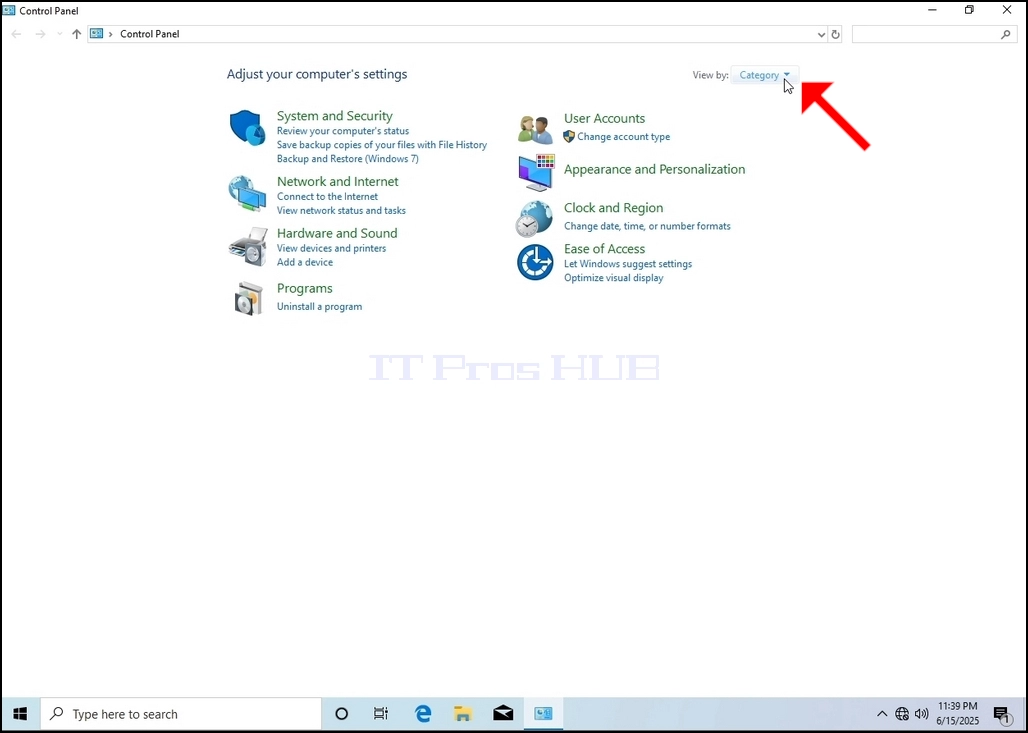Click Review your computer's status
Viewport: 1028px width, 733px height.
(x=343, y=131)
